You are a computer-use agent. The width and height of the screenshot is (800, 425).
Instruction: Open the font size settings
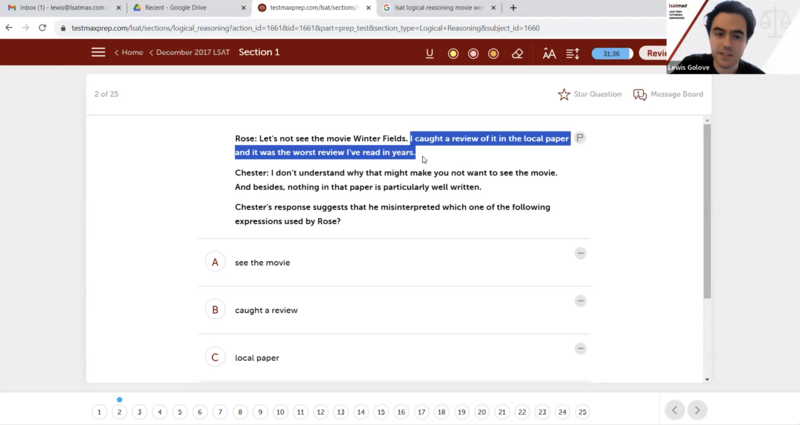[x=549, y=53]
